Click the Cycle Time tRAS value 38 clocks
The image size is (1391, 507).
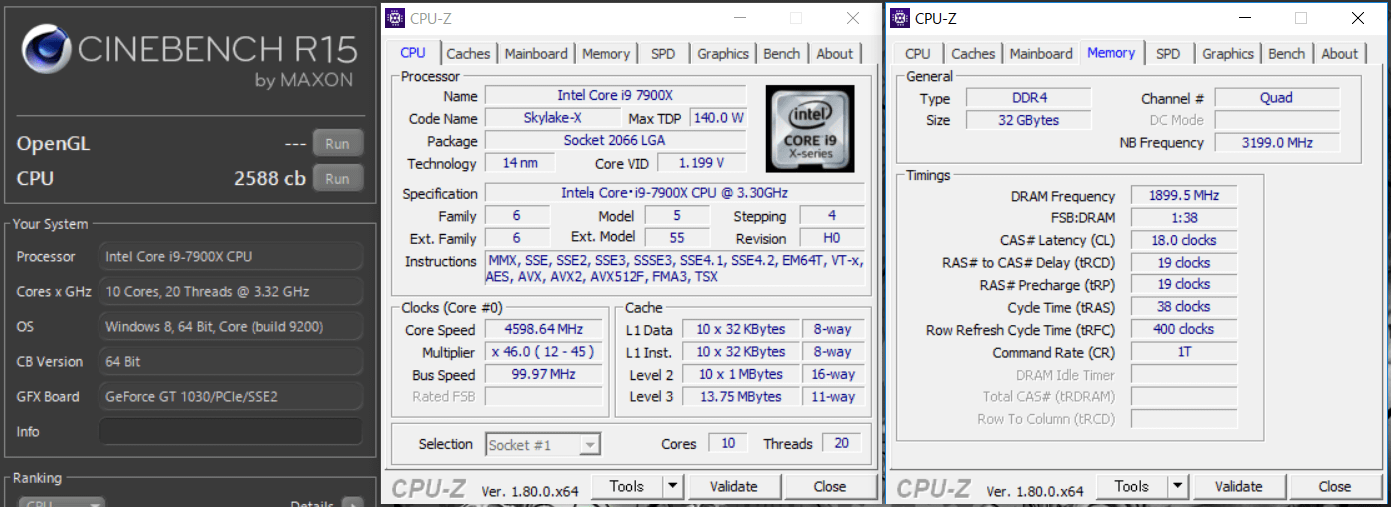pyautogui.click(x=1185, y=307)
